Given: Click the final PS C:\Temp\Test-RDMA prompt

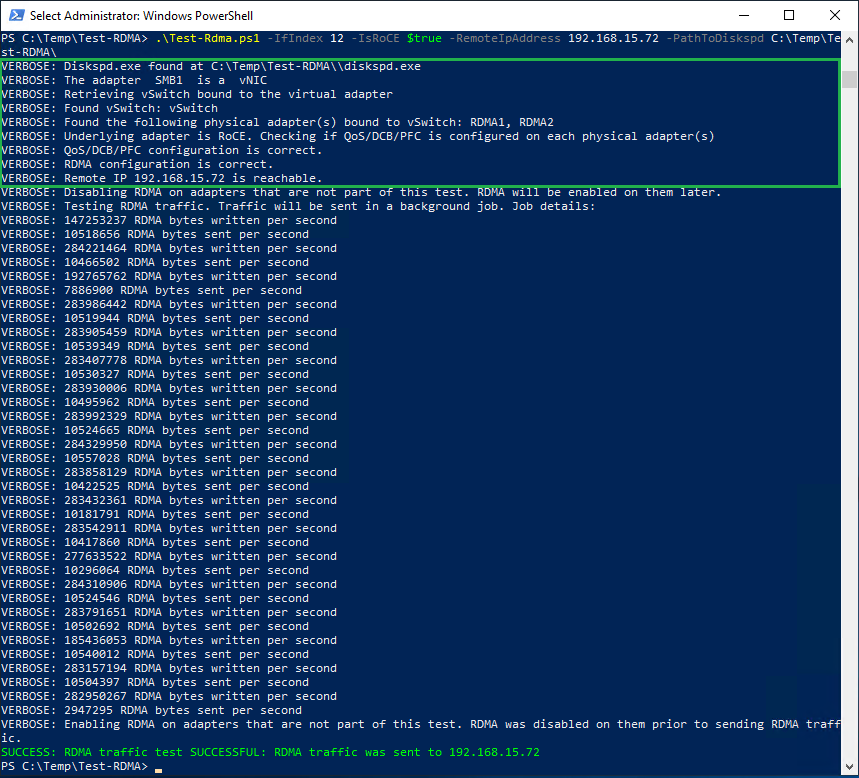Looking at the screenshot, I should (75, 765).
